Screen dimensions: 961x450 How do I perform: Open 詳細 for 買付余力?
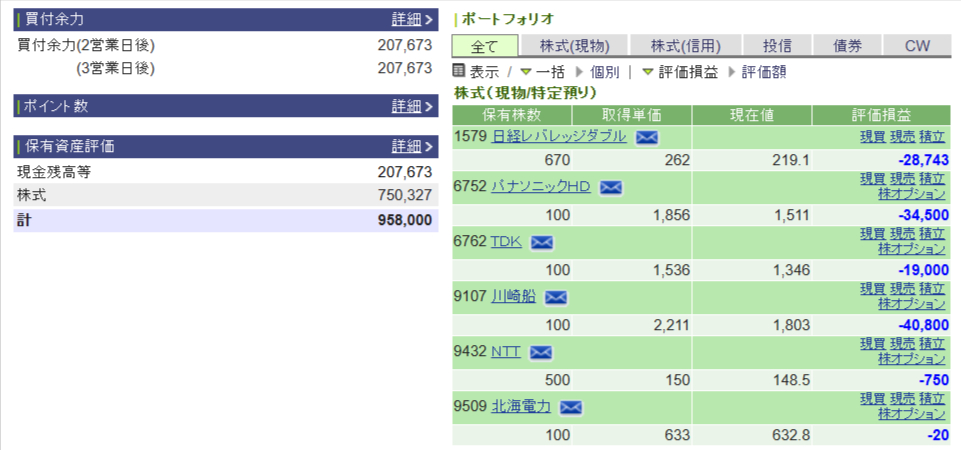(411, 20)
